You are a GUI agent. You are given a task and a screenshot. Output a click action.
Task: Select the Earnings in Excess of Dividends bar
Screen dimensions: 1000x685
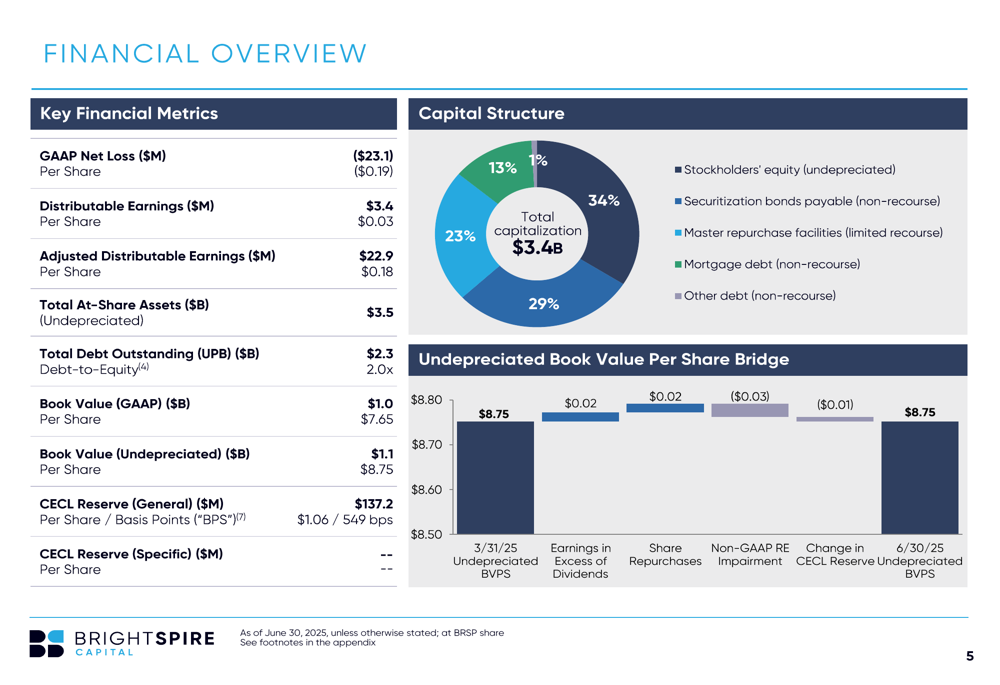click(x=580, y=416)
